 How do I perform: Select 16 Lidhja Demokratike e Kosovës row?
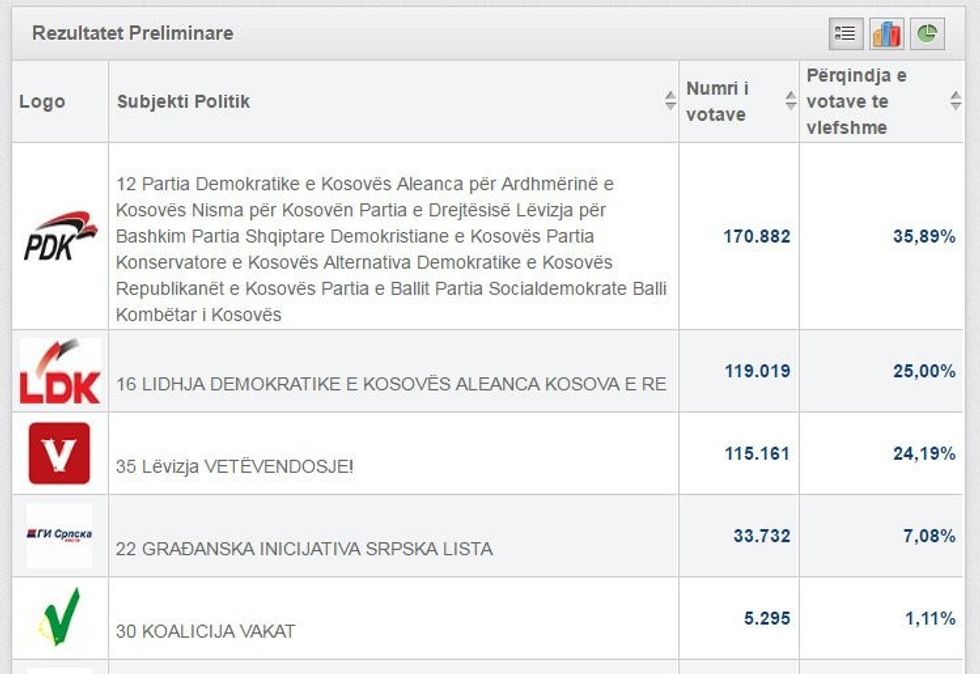[x=391, y=384]
